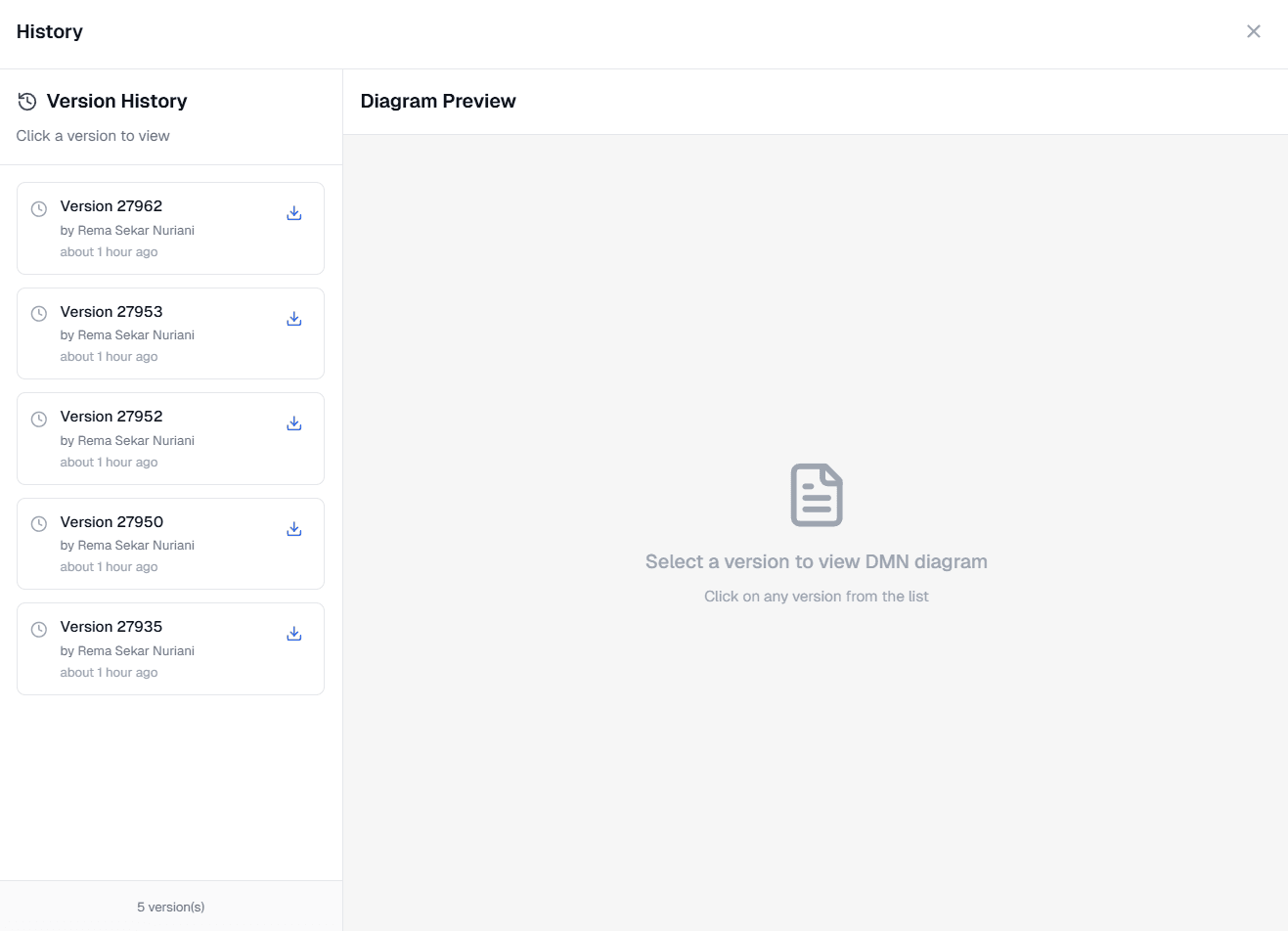Click the Diagram Preview panel header
Viewport: 1288px width, 931px height.
click(x=437, y=101)
